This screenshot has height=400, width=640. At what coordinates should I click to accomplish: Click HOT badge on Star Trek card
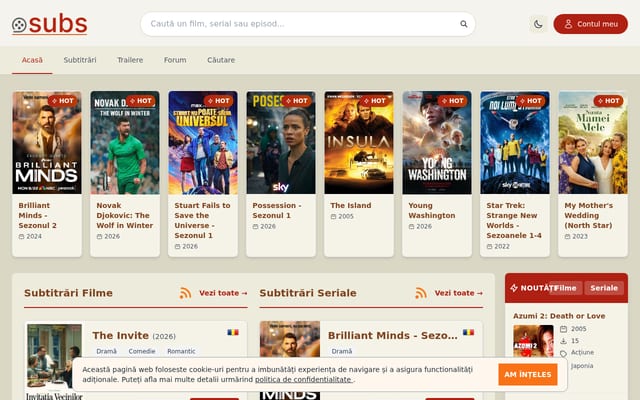click(530, 101)
